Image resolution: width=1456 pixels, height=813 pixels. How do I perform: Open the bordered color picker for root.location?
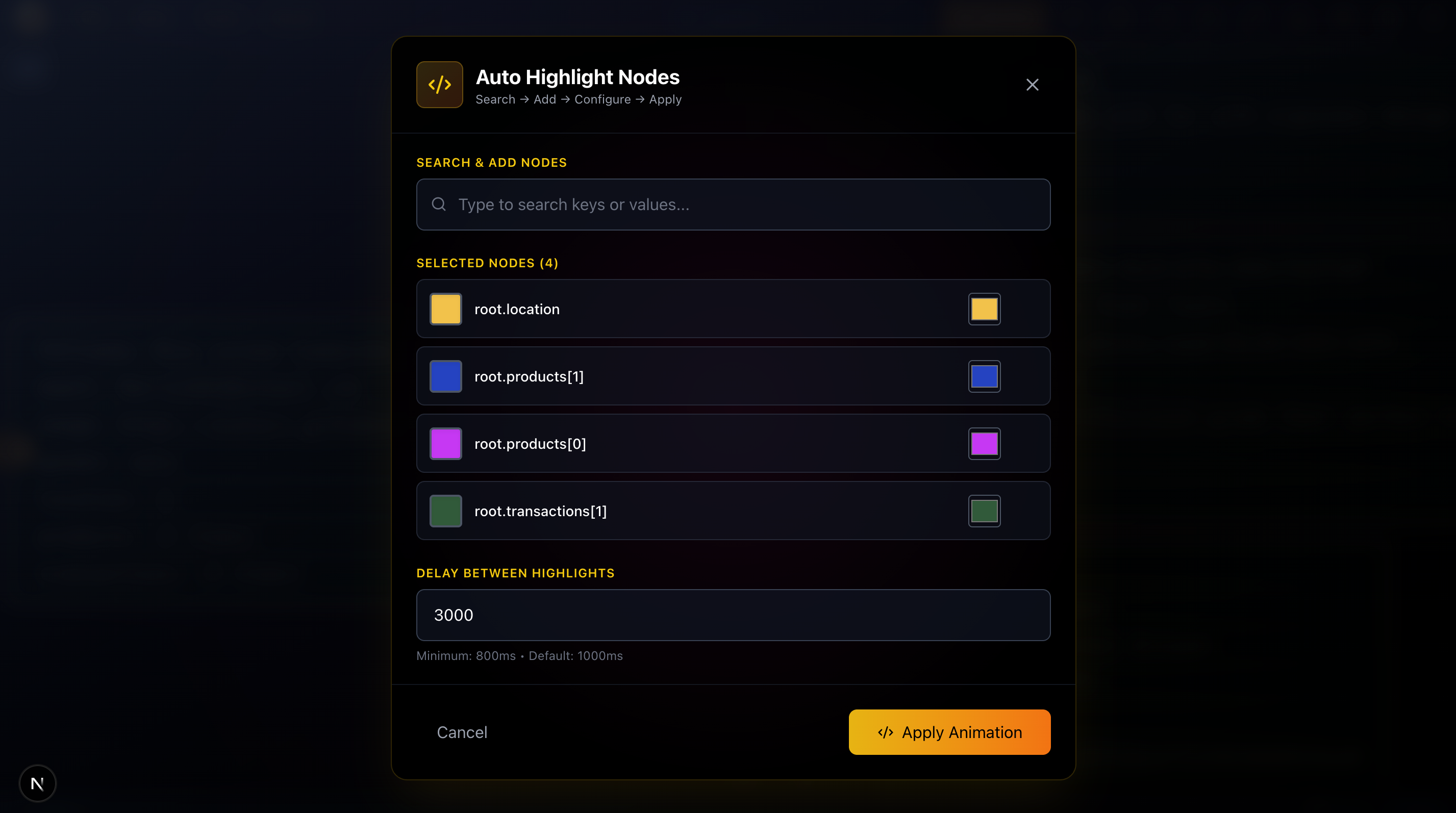(x=984, y=309)
